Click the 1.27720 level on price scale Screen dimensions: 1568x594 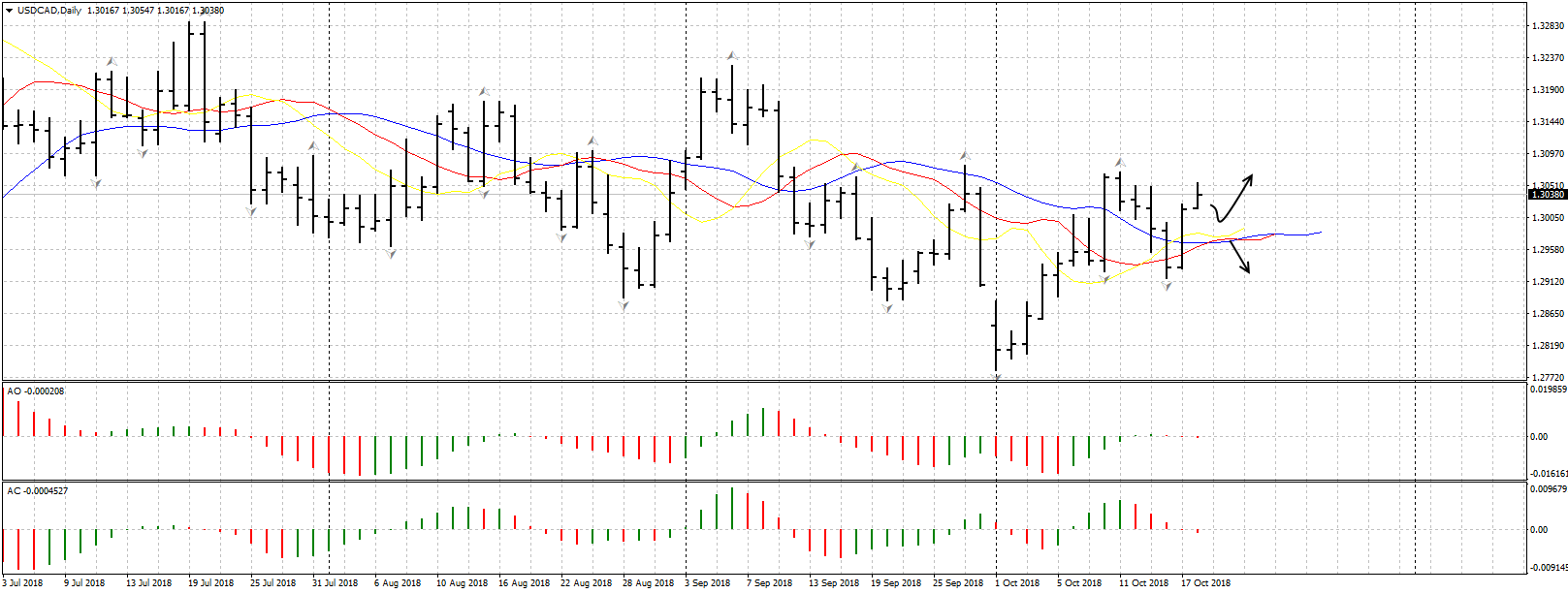click(1547, 377)
